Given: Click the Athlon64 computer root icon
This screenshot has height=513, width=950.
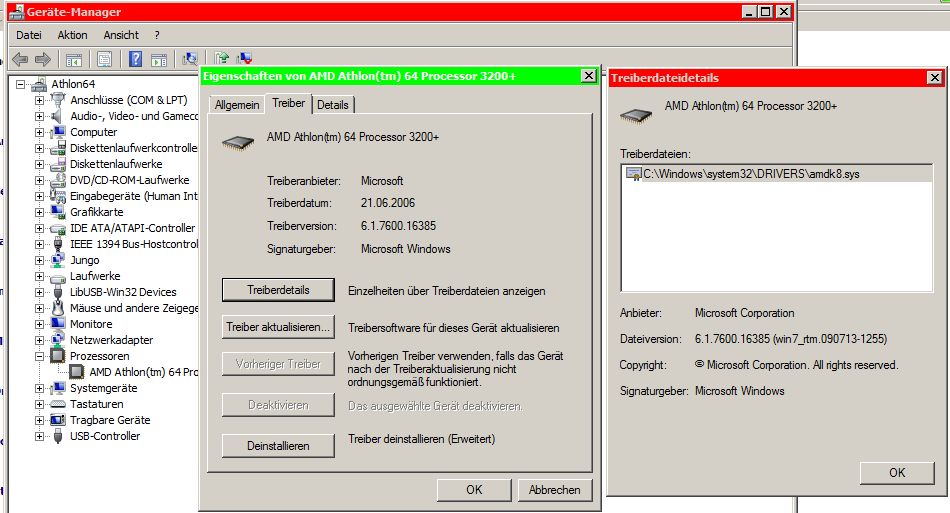Looking at the screenshot, I should (x=39, y=84).
